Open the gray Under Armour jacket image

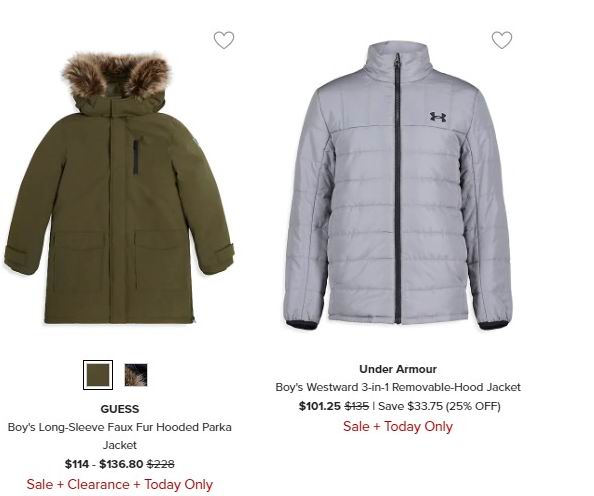(398, 186)
